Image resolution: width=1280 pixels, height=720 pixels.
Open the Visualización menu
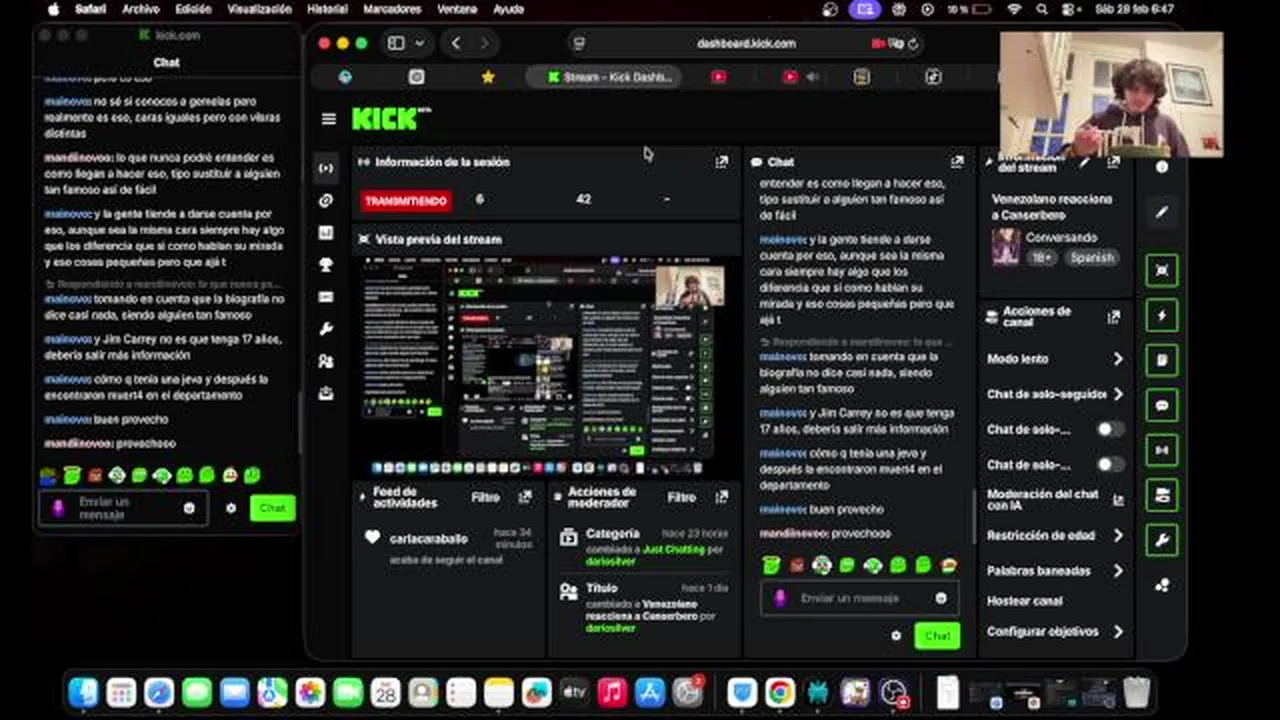259,9
